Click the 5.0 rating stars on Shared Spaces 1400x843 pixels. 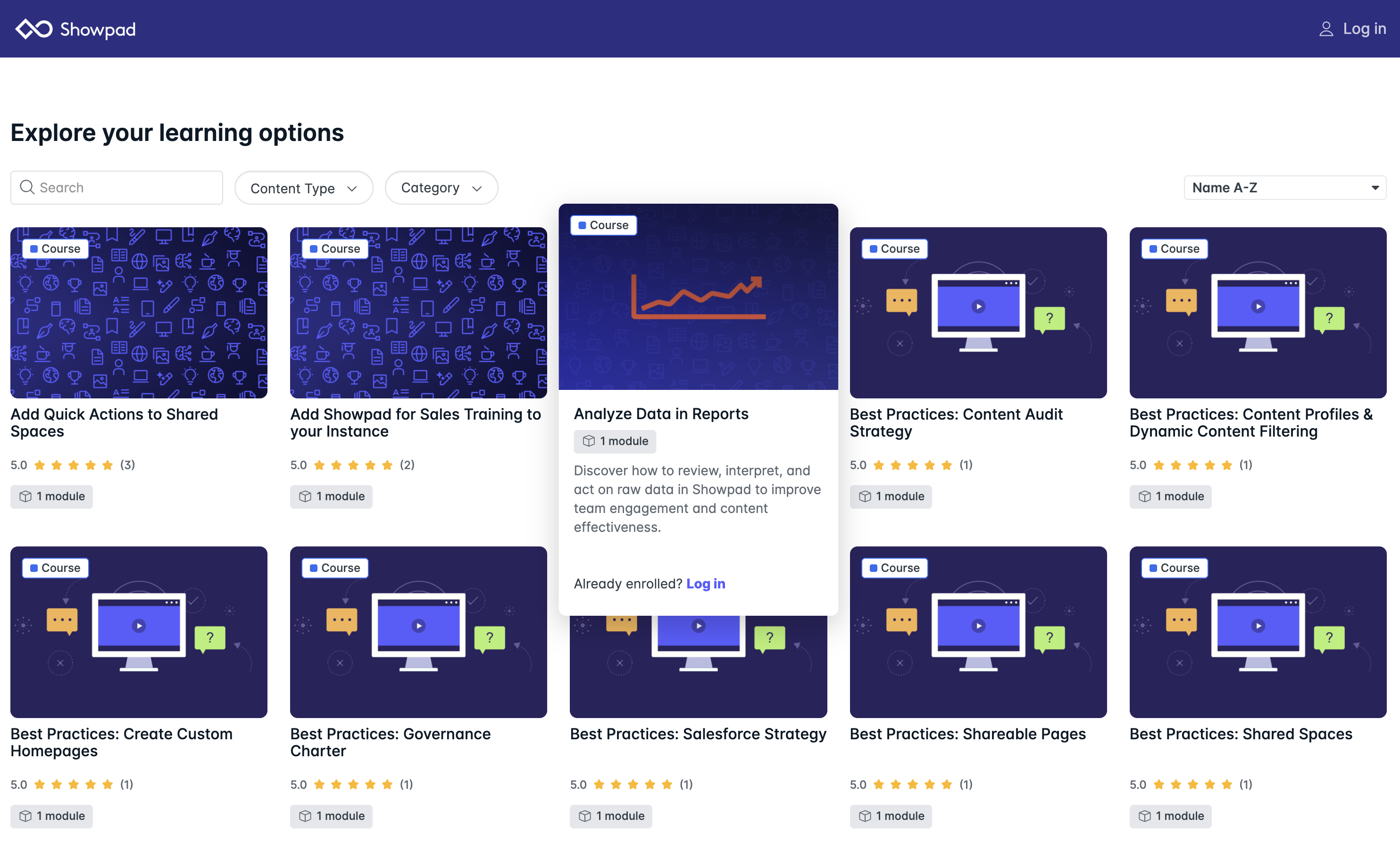point(1192,785)
